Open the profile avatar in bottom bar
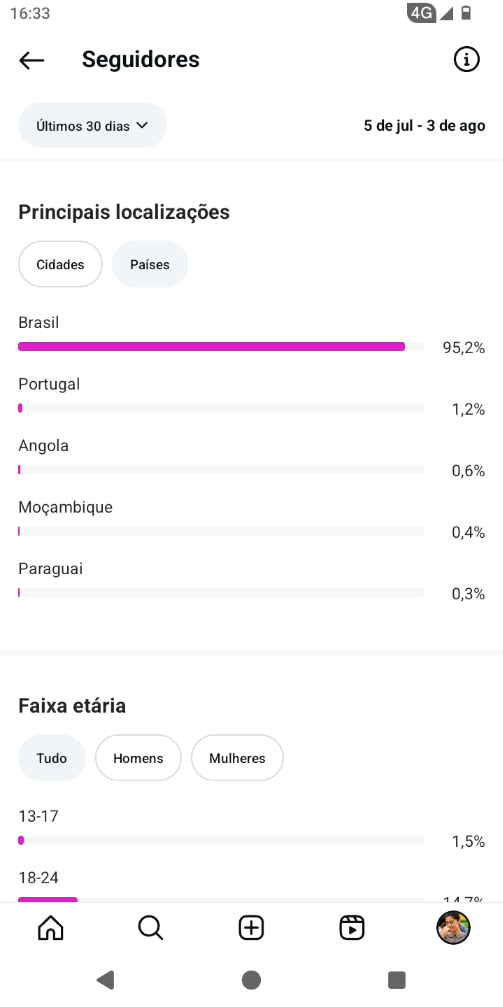 tap(453, 928)
